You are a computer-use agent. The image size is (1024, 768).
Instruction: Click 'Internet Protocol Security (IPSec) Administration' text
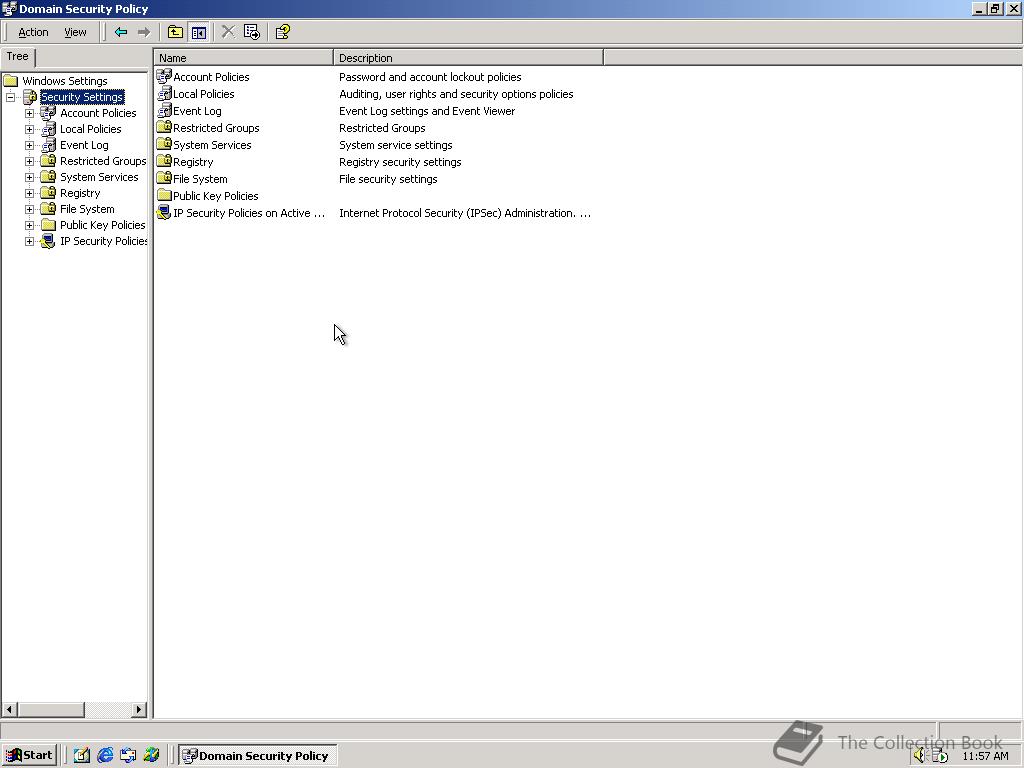464,213
